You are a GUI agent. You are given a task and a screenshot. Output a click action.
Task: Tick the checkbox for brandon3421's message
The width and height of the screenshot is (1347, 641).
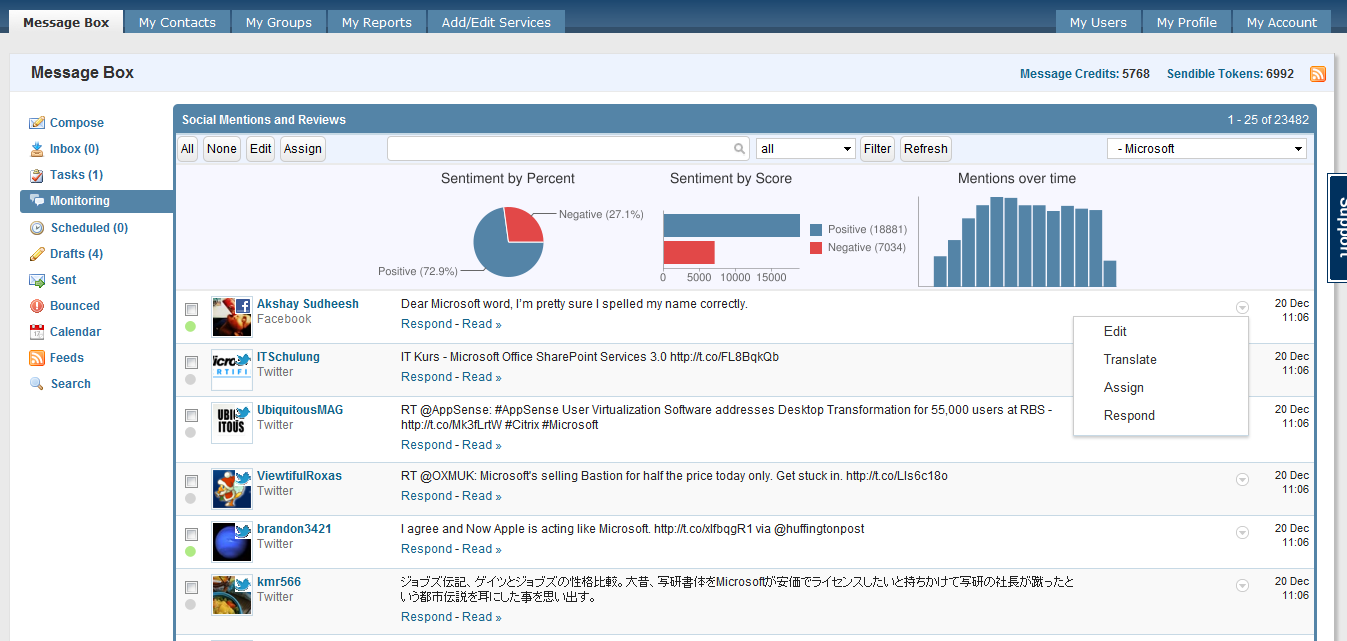(191, 534)
